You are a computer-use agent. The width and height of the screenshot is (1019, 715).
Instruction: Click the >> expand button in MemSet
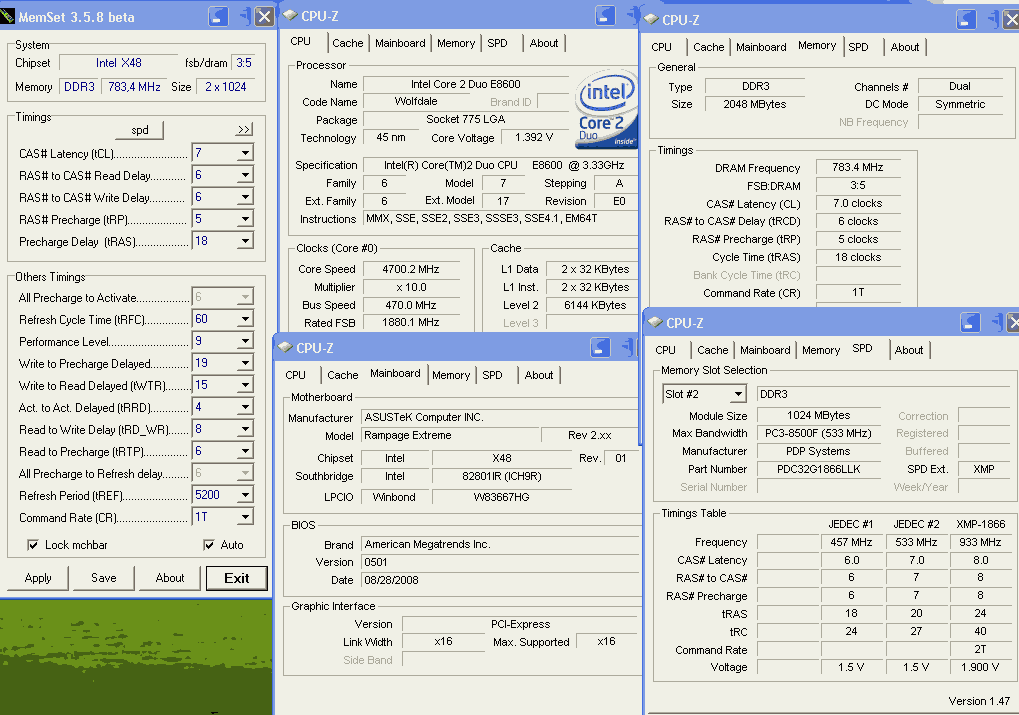[x=244, y=129]
